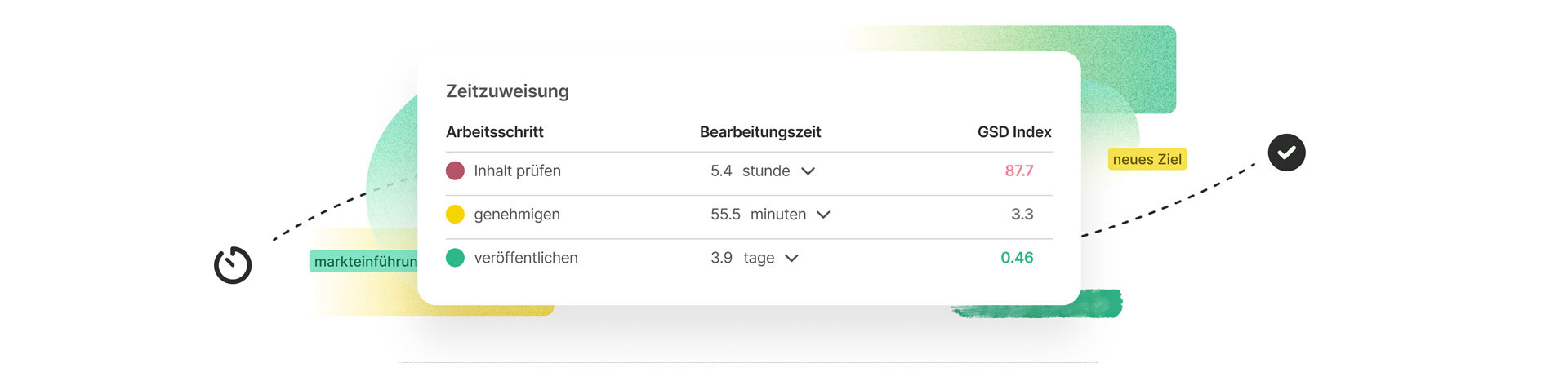Viewport: 1568px width, 372px height.
Task: Click the 87.7 GSD Index value
Action: [1018, 170]
